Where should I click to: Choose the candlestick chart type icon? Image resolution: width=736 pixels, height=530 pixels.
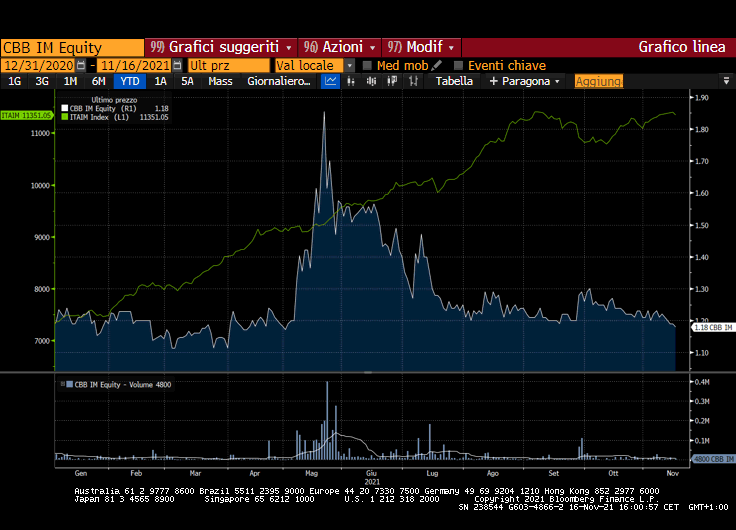coord(374,82)
